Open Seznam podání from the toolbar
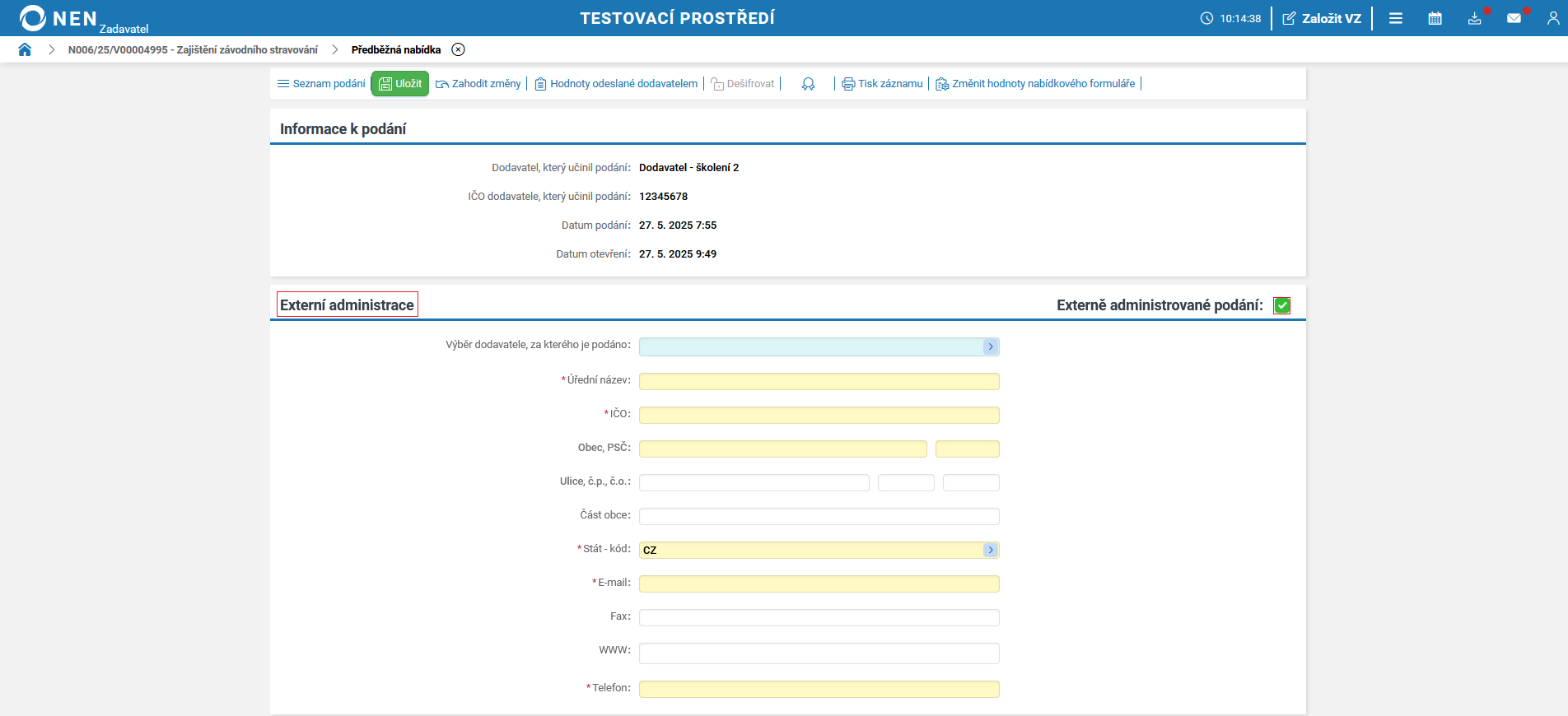The height and width of the screenshot is (716, 1568). [x=321, y=84]
